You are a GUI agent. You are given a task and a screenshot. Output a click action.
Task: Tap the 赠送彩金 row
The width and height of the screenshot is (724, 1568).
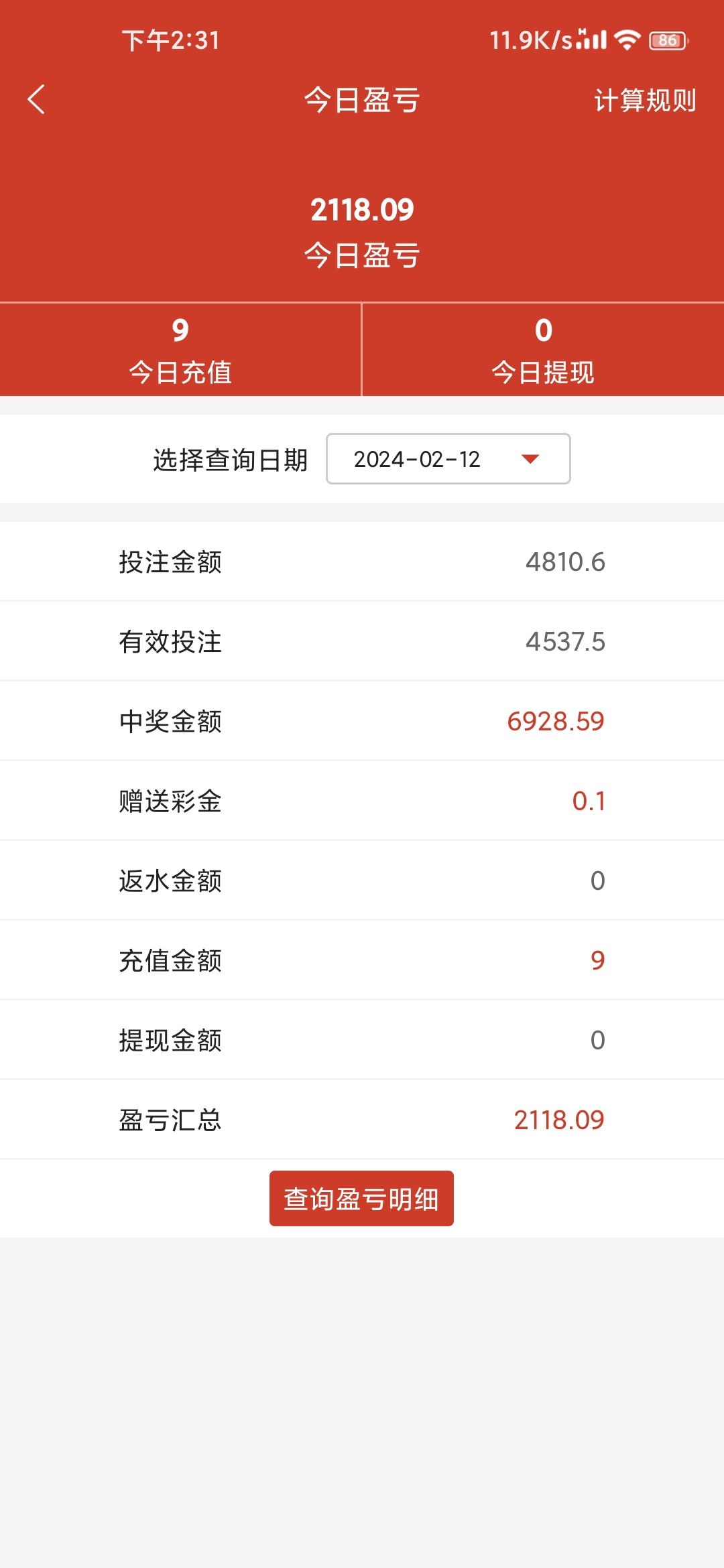click(x=362, y=801)
